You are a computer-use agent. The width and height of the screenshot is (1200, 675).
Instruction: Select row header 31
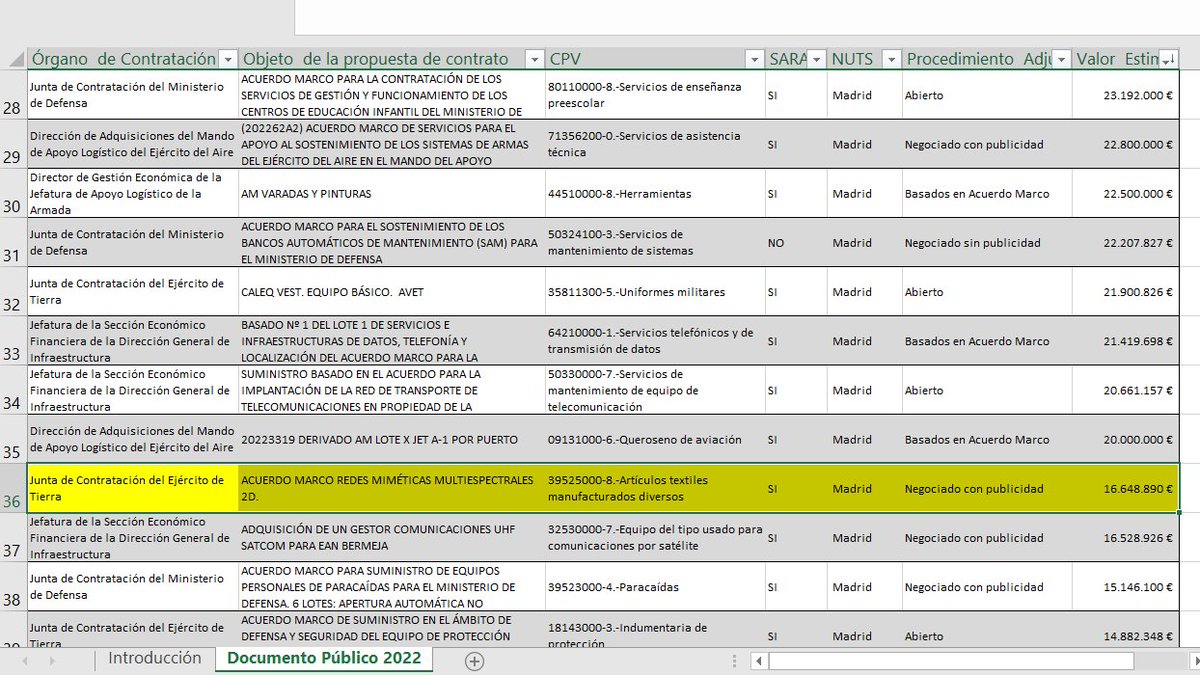pyautogui.click(x=12, y=242)
